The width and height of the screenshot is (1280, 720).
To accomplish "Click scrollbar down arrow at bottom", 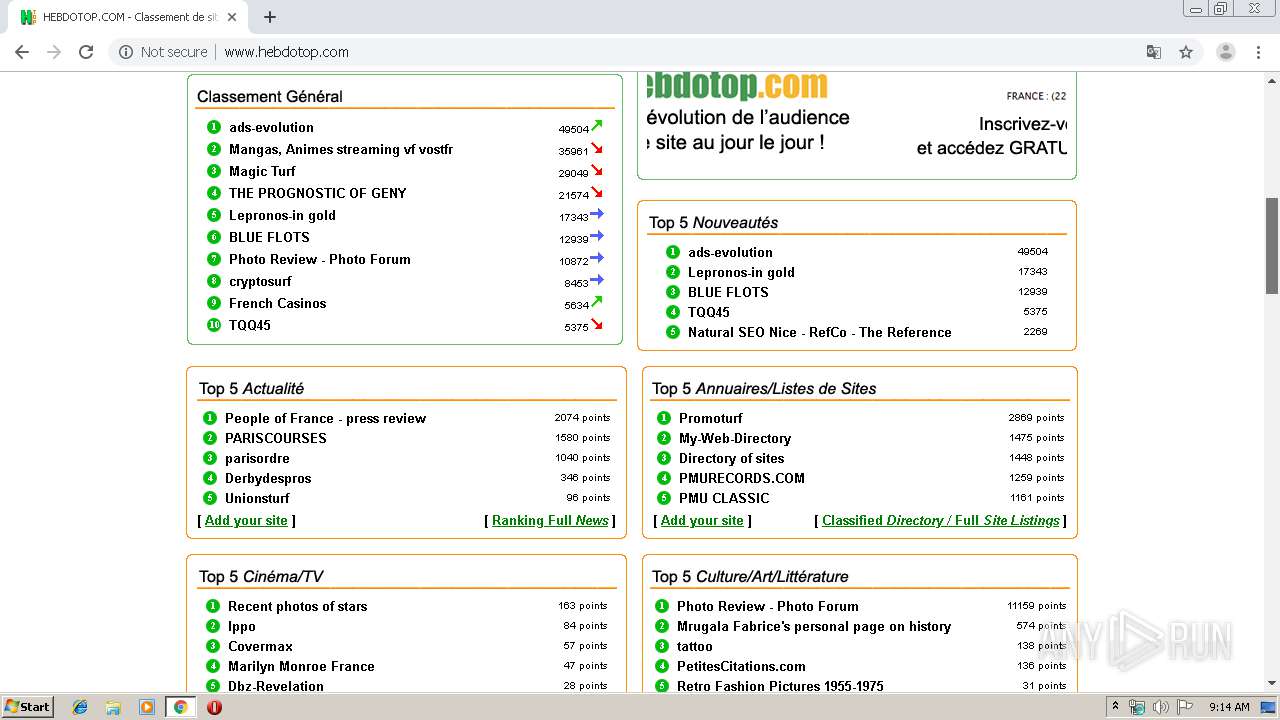I will coord(1272,683).
